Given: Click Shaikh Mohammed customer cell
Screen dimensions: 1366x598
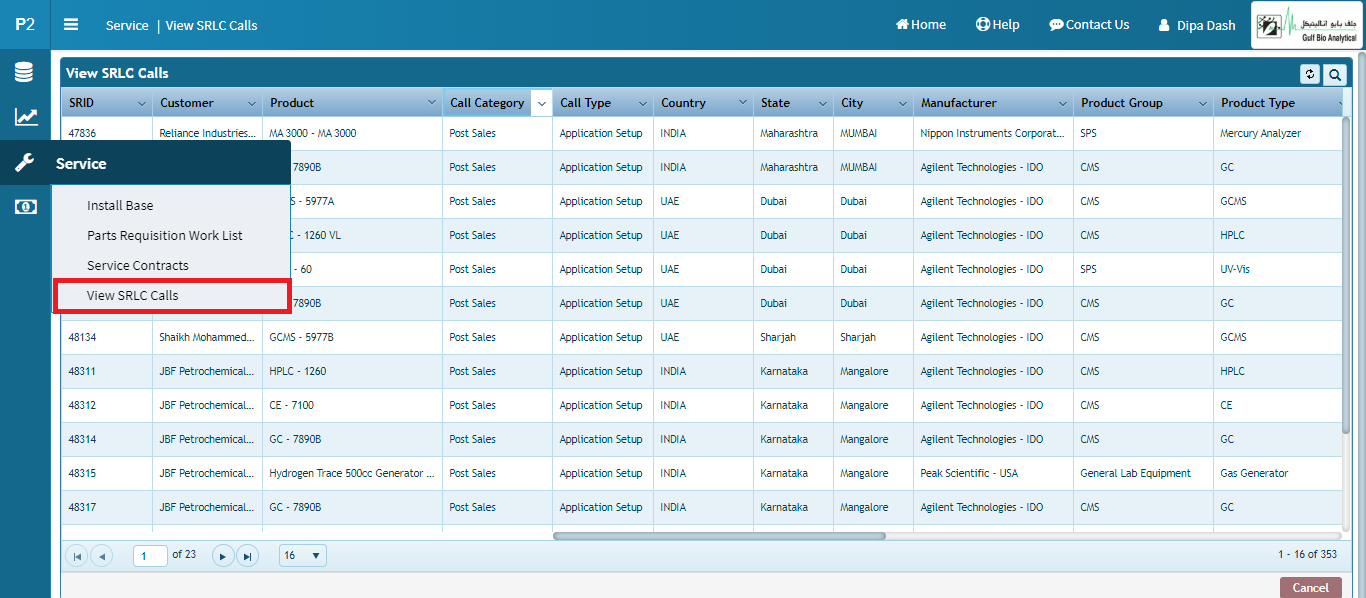Looking at the screenshot, I should 207,337.
